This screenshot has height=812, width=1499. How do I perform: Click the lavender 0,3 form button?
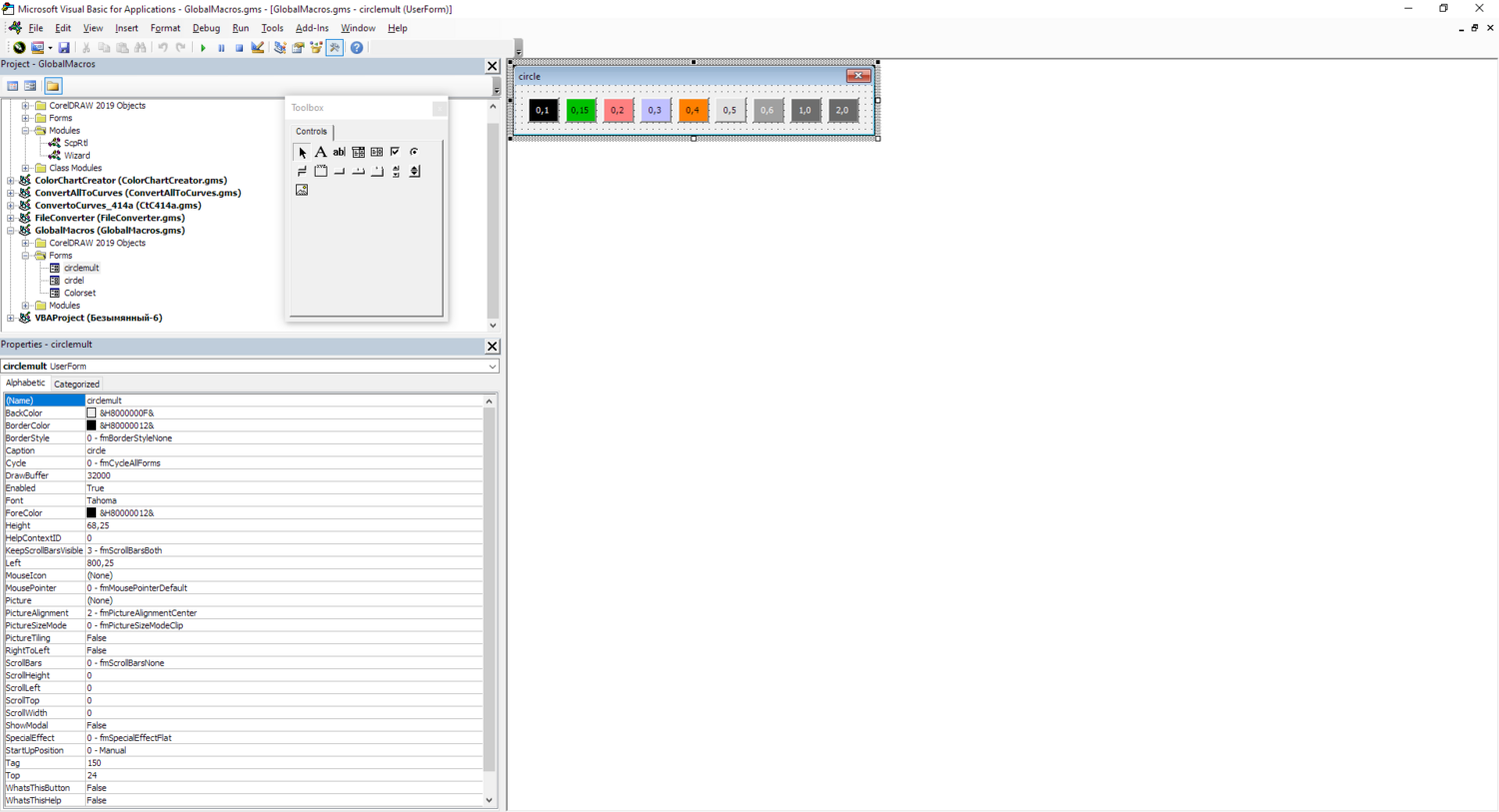click(x=655, y=110)
